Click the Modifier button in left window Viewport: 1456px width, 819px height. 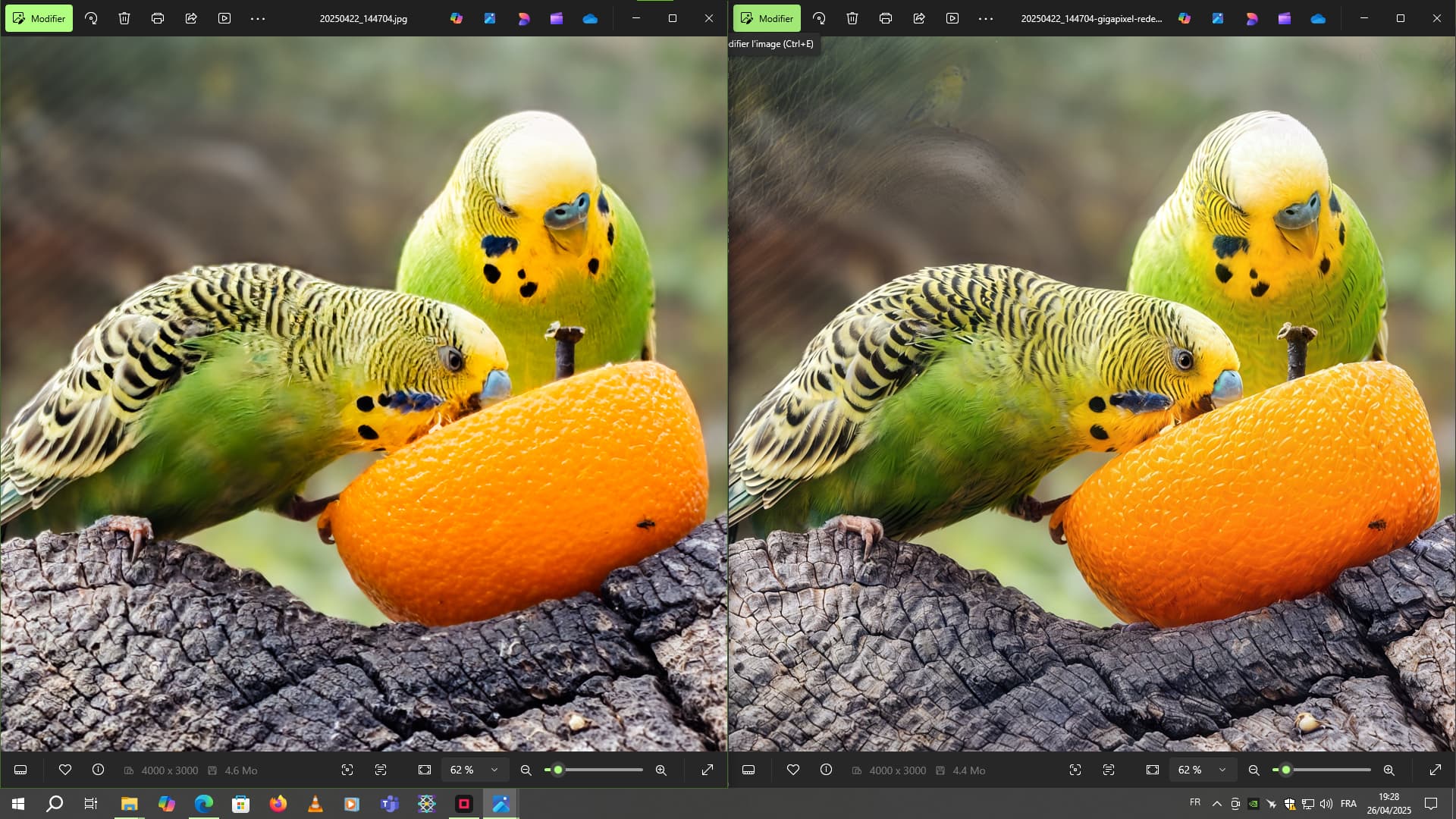39,18
